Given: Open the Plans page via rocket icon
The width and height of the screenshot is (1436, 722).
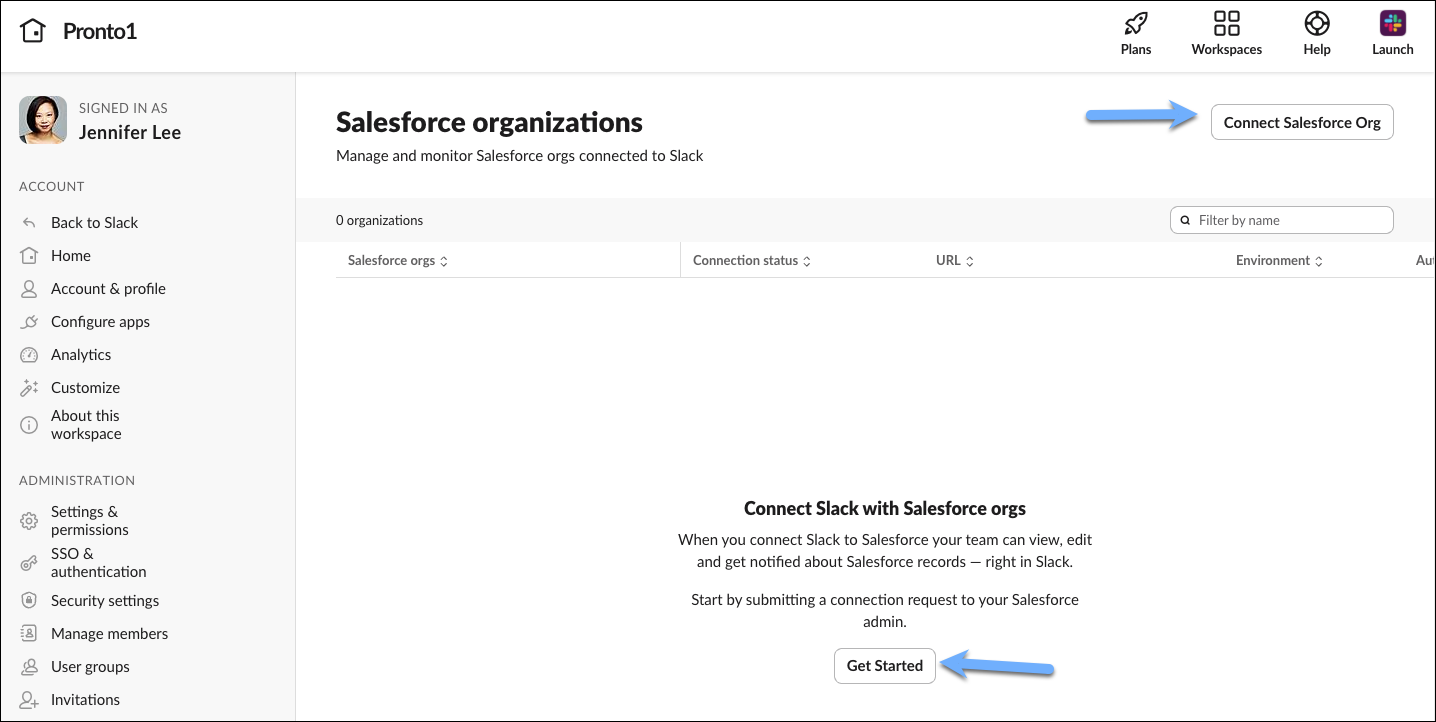Looking at the screenshot, I should pos(1136,22).
